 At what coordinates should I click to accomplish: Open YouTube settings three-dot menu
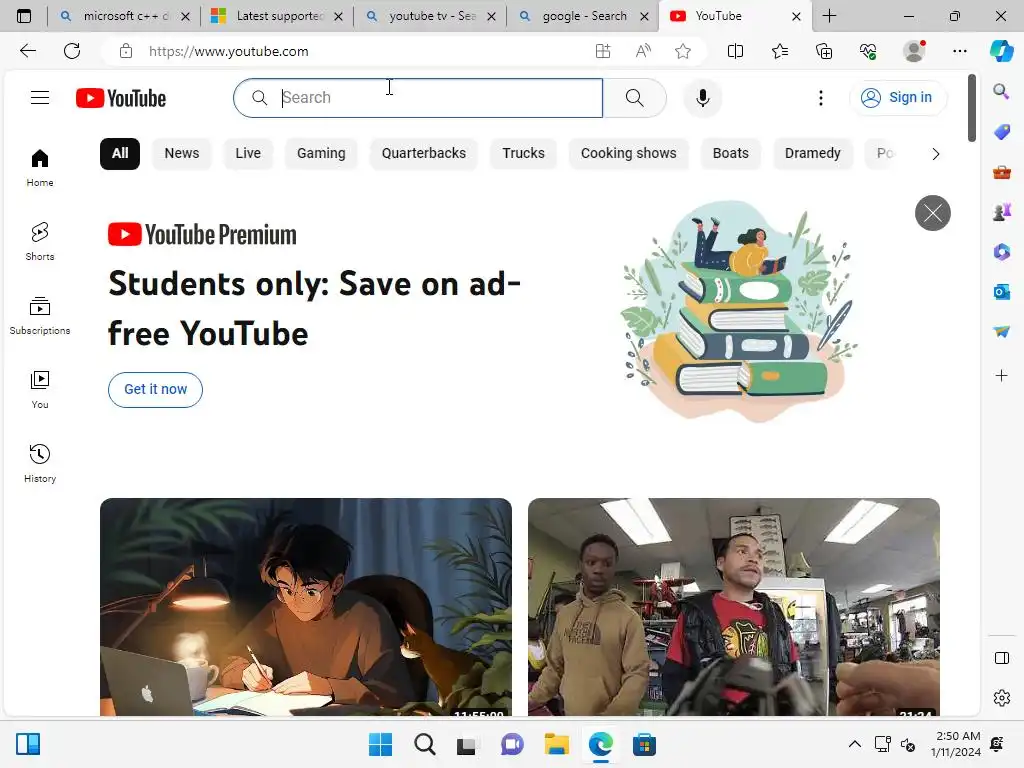[x=821, y=98]
